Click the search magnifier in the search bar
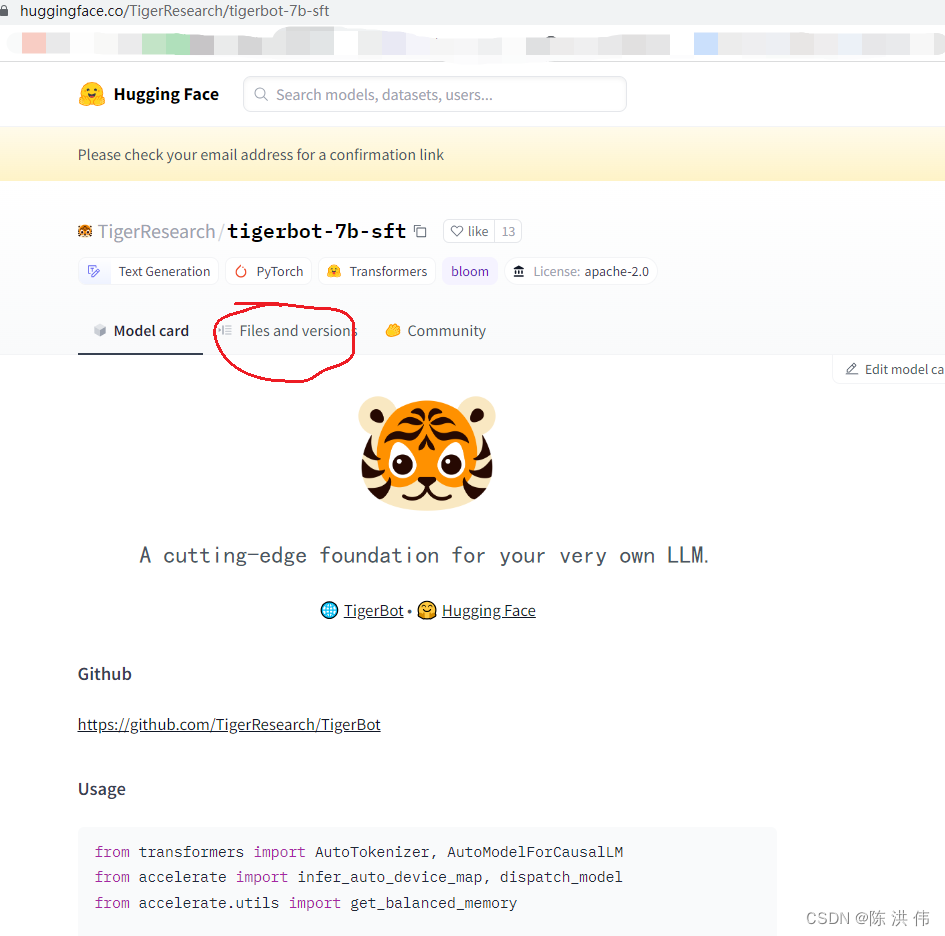 click(x=260, y=93)
